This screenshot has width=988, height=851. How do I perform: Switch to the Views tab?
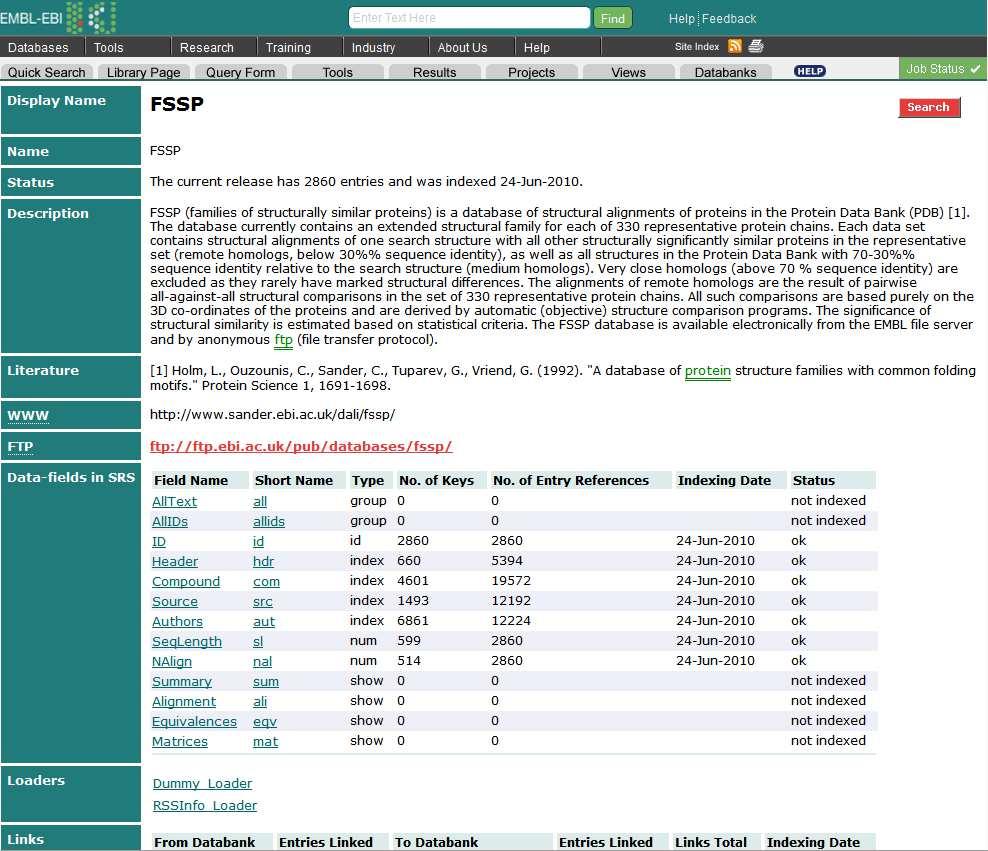coord(629,72)
